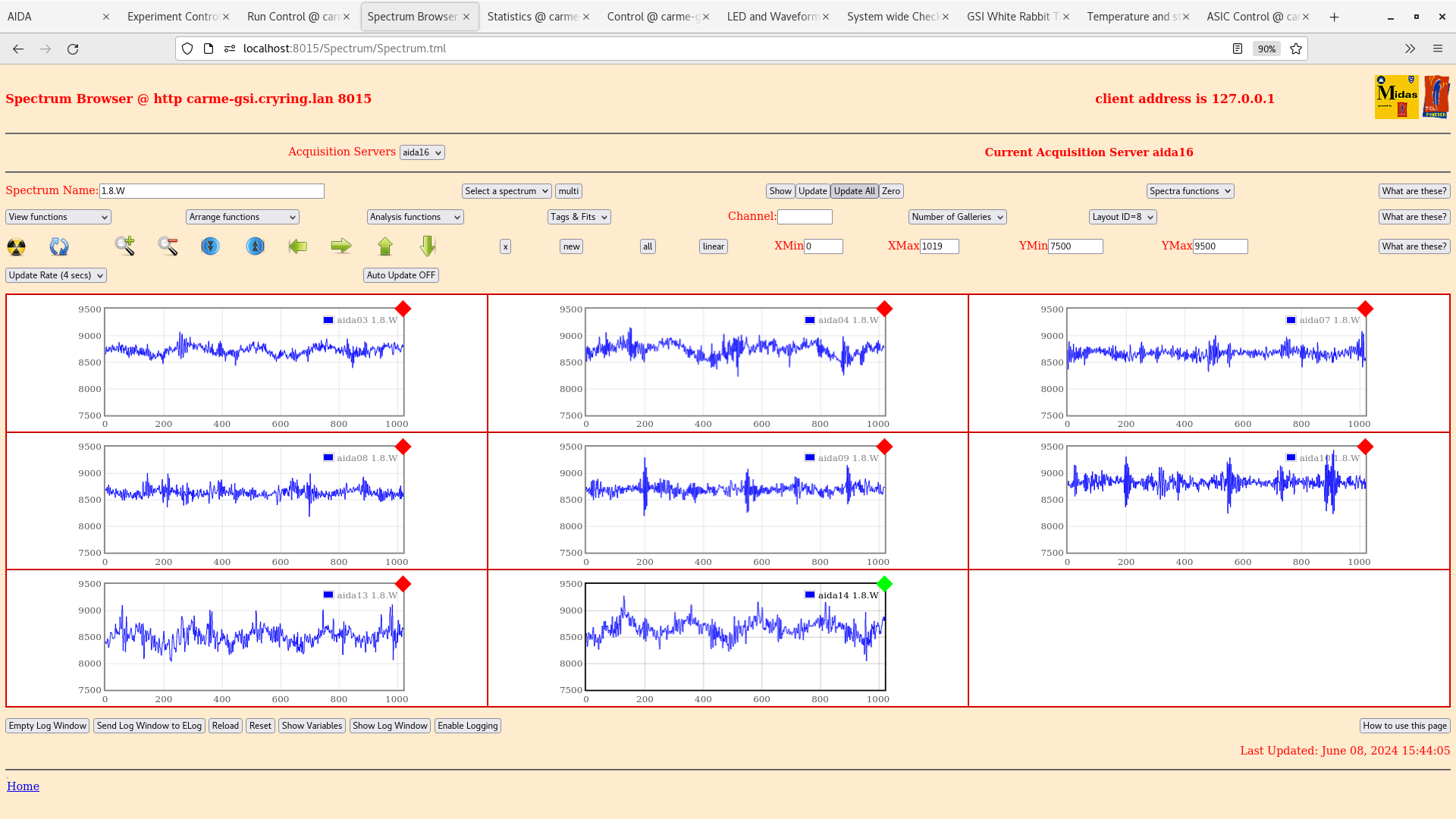Image resolution: width=1456 pixels, height=819 pixels.
Task: Toggle Auto Update OFF button
Action: click(x=400, y=275)
